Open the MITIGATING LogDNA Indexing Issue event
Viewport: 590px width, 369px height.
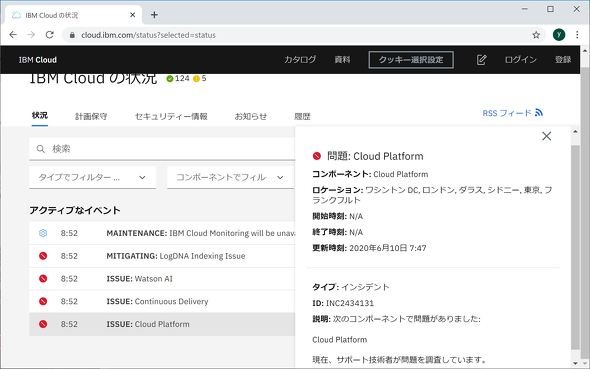162,256
